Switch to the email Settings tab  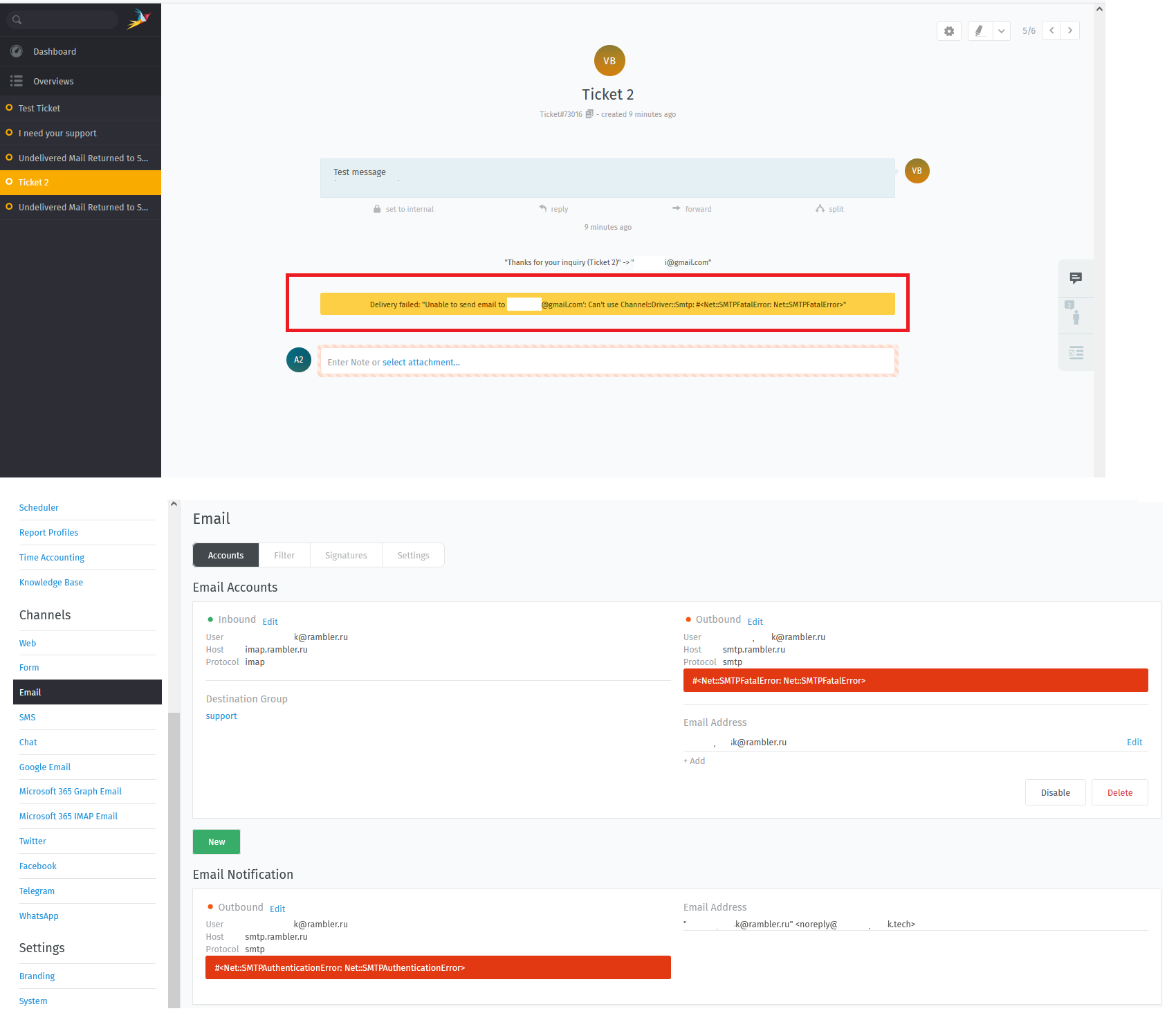pyautogui.click(x=413, y=556)
